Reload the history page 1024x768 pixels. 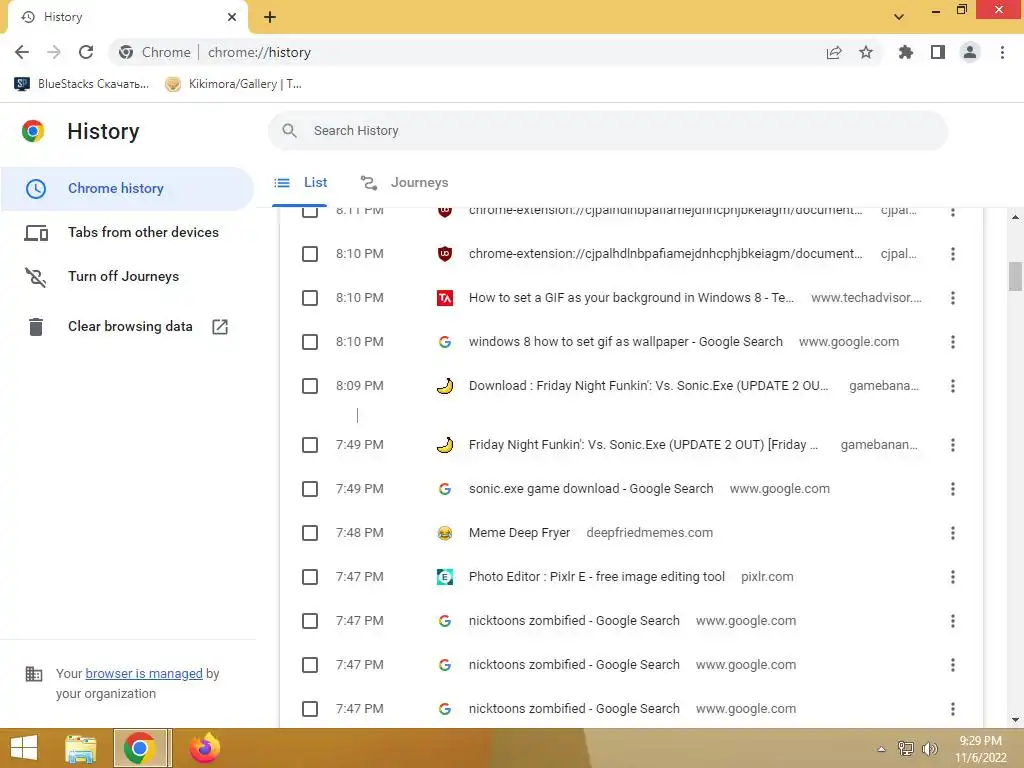point(86,52)
